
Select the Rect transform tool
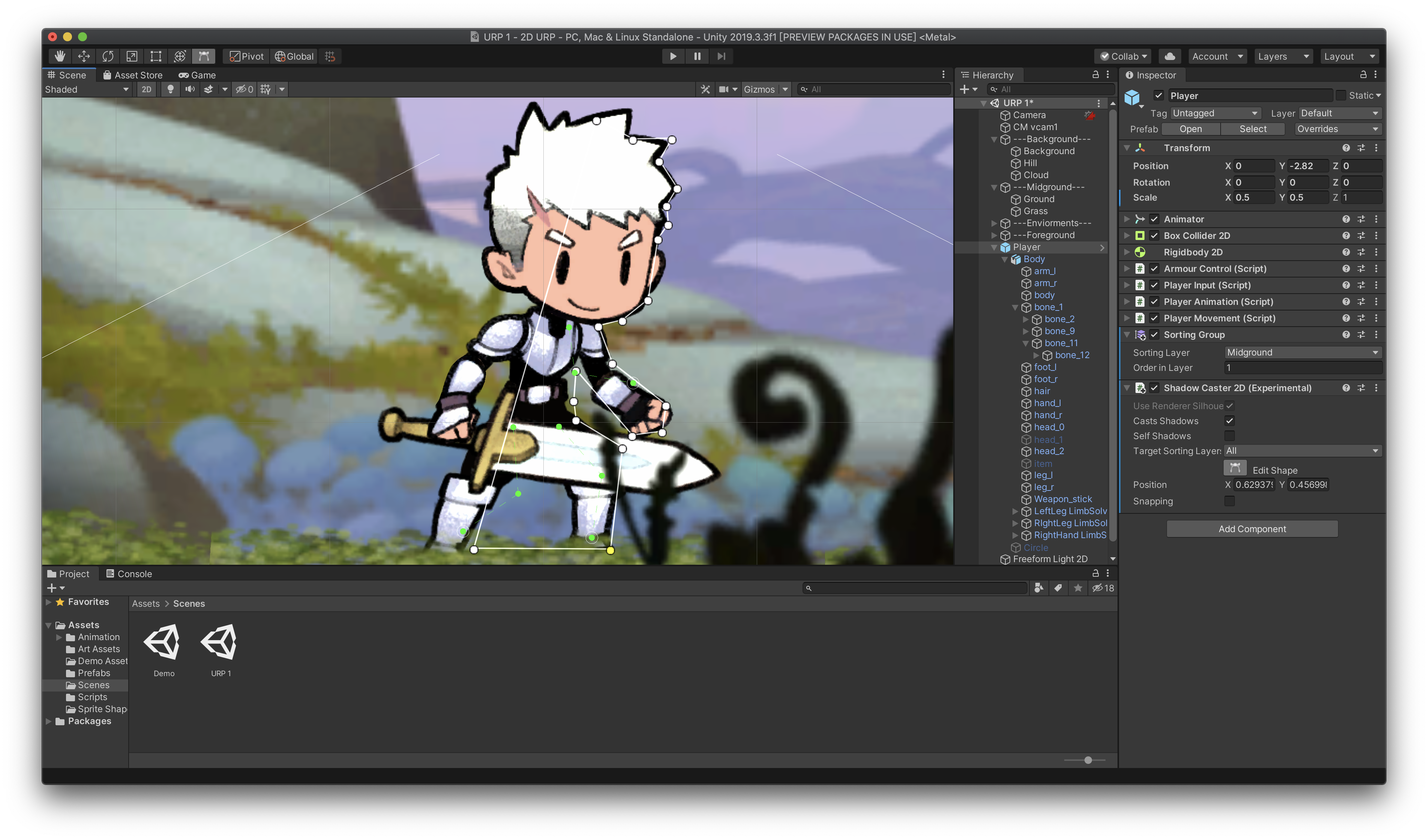(x=155, y=56)
